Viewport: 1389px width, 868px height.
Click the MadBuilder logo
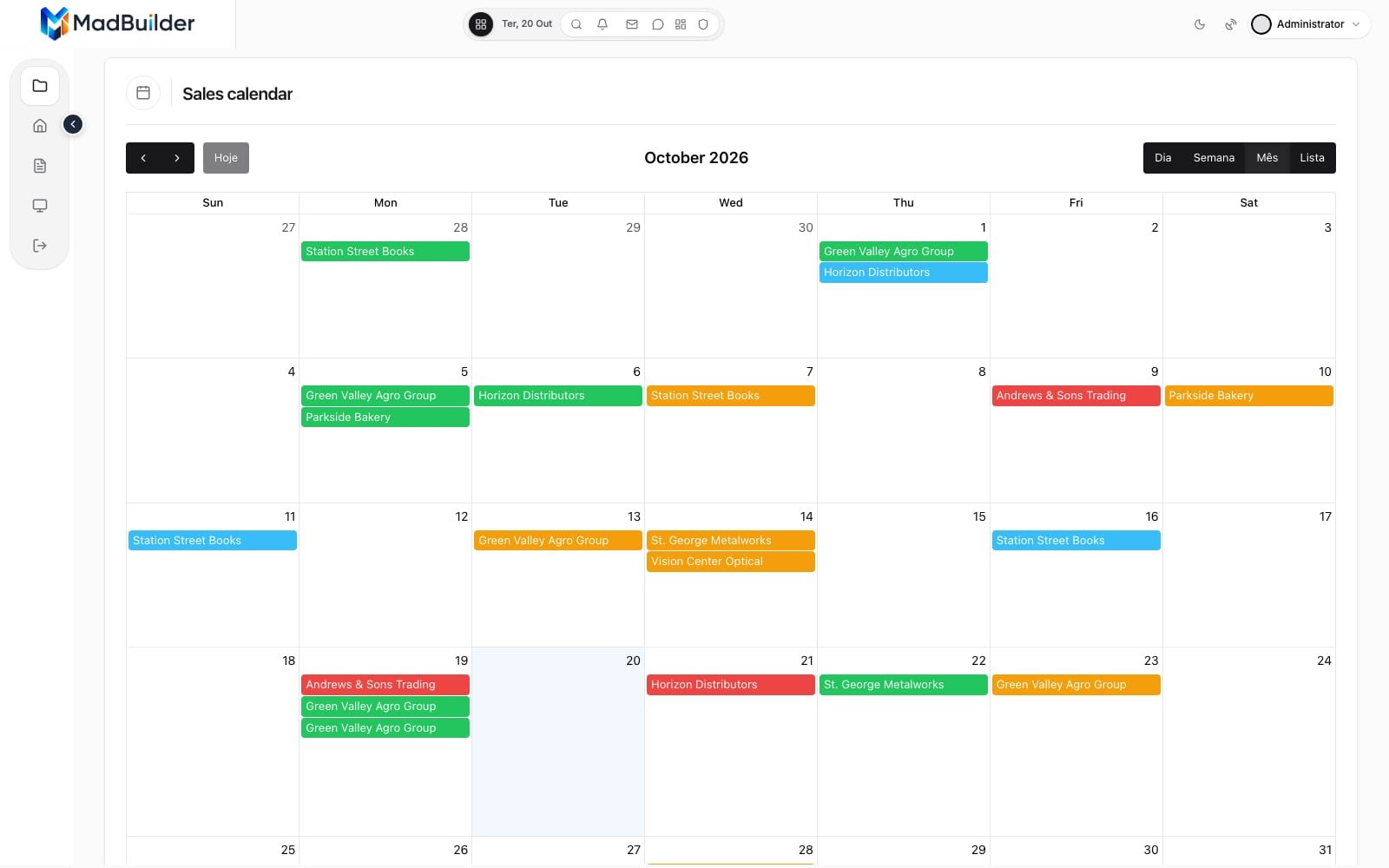pyautogui.click(x=118, y=23)
